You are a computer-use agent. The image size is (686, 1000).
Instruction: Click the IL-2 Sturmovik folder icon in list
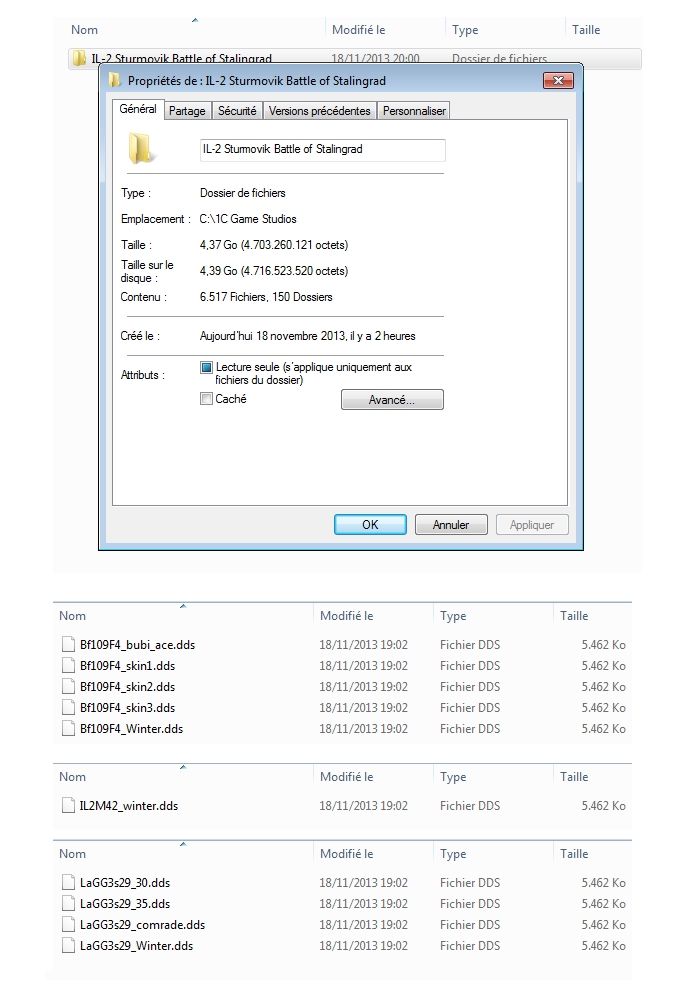[79, 59]
